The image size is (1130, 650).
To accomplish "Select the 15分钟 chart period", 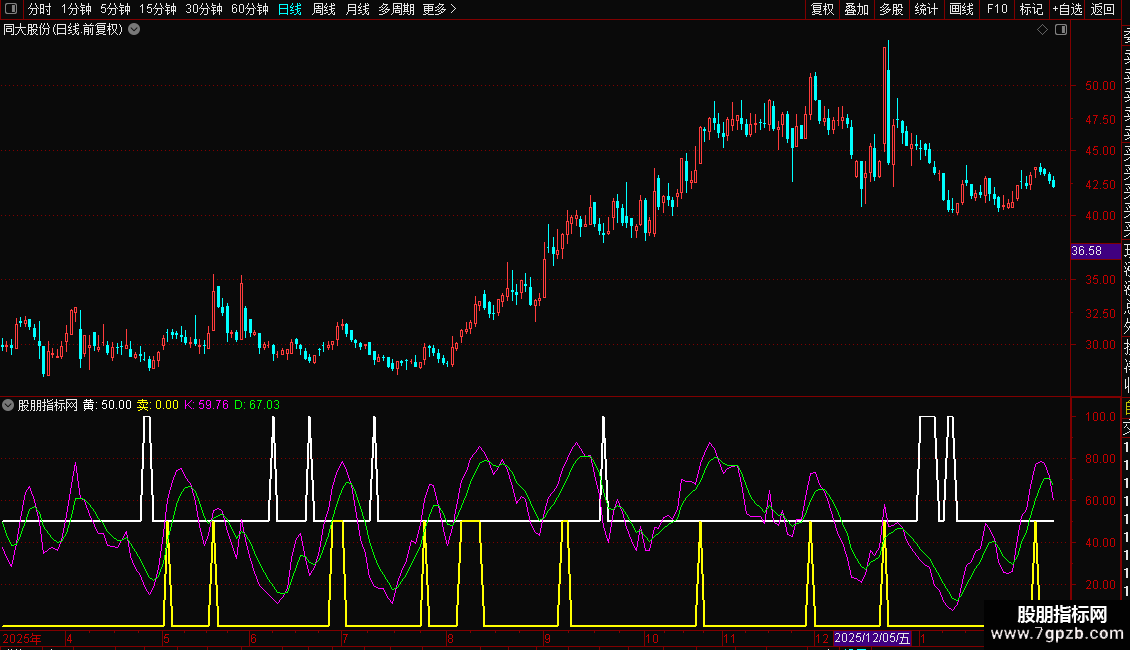I will [157, 9].
